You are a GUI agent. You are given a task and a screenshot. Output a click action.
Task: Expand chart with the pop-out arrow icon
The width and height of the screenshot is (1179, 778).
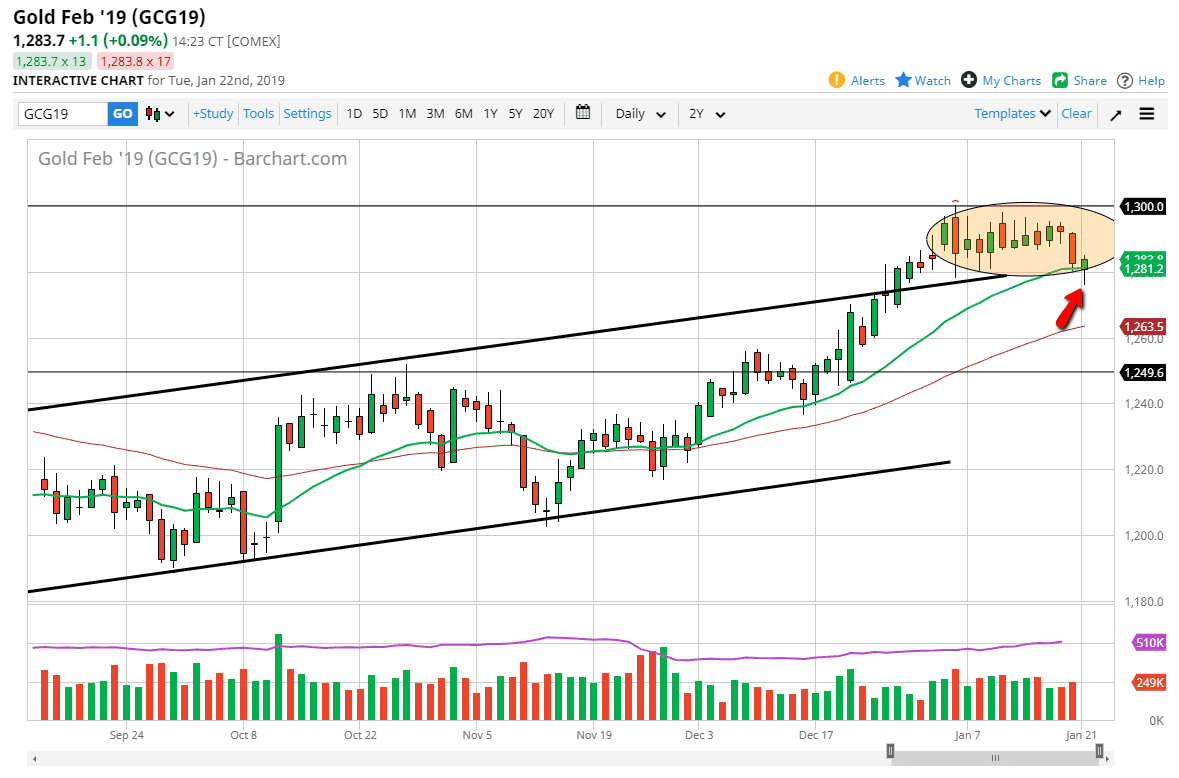[x=1116, y=114]
